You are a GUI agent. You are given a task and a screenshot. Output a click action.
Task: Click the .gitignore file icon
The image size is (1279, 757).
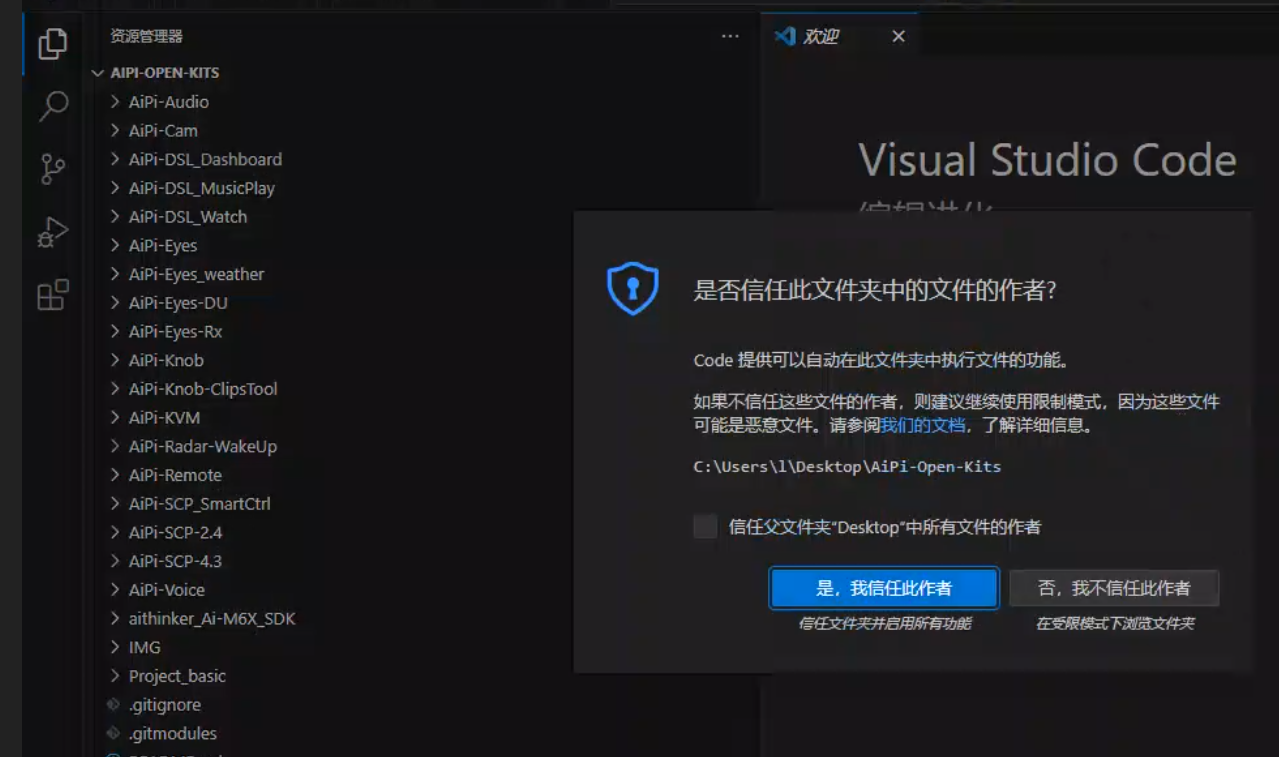tap(113, 705)
